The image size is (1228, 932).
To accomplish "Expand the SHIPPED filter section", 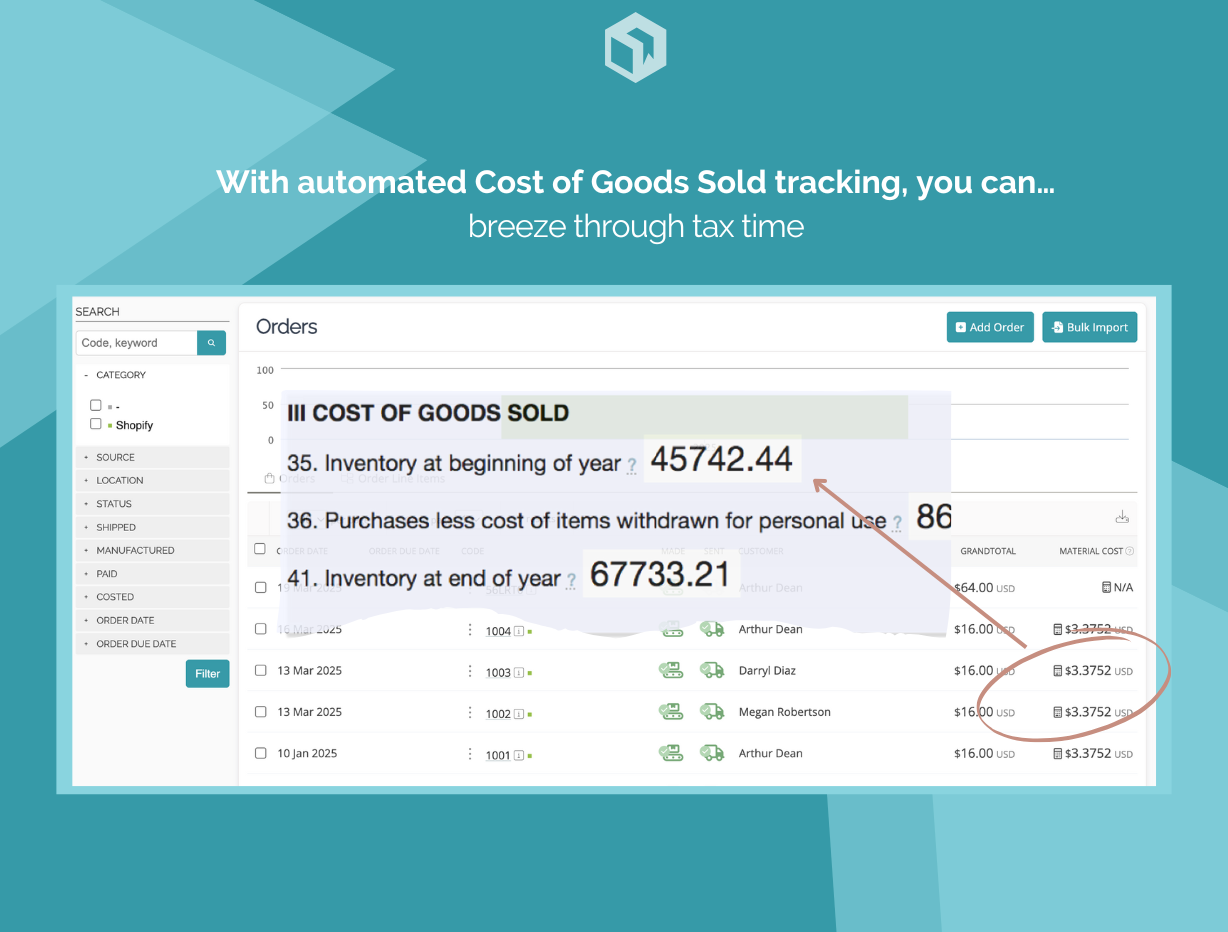I will (x=152, y=527).
